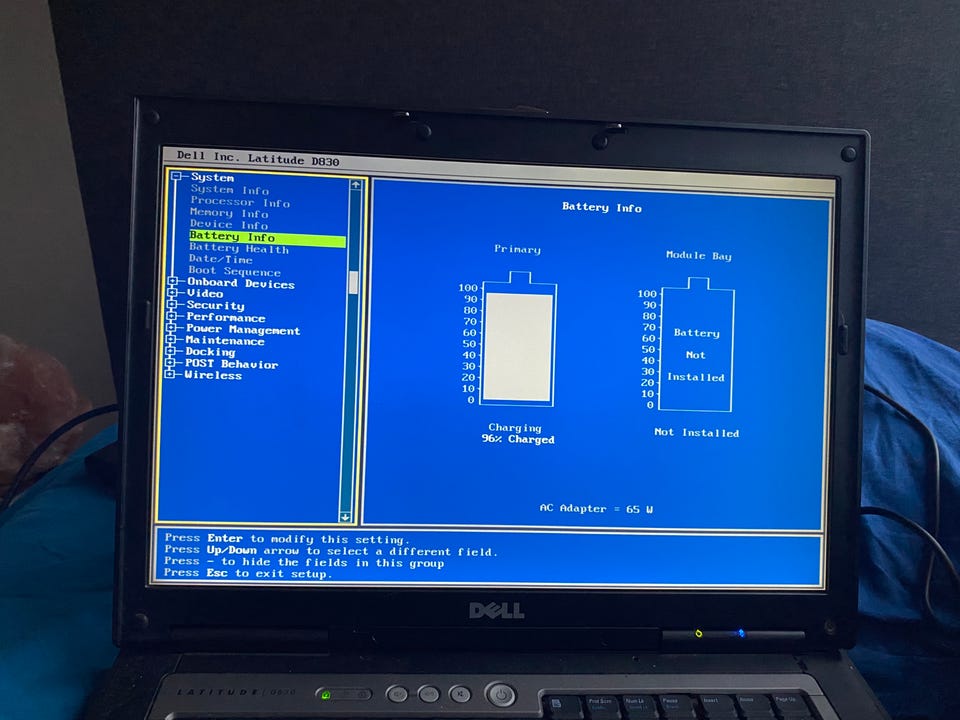This screenshot has width=960, height=720.
Task: Click Power Management label
Action: pos(243,329)
